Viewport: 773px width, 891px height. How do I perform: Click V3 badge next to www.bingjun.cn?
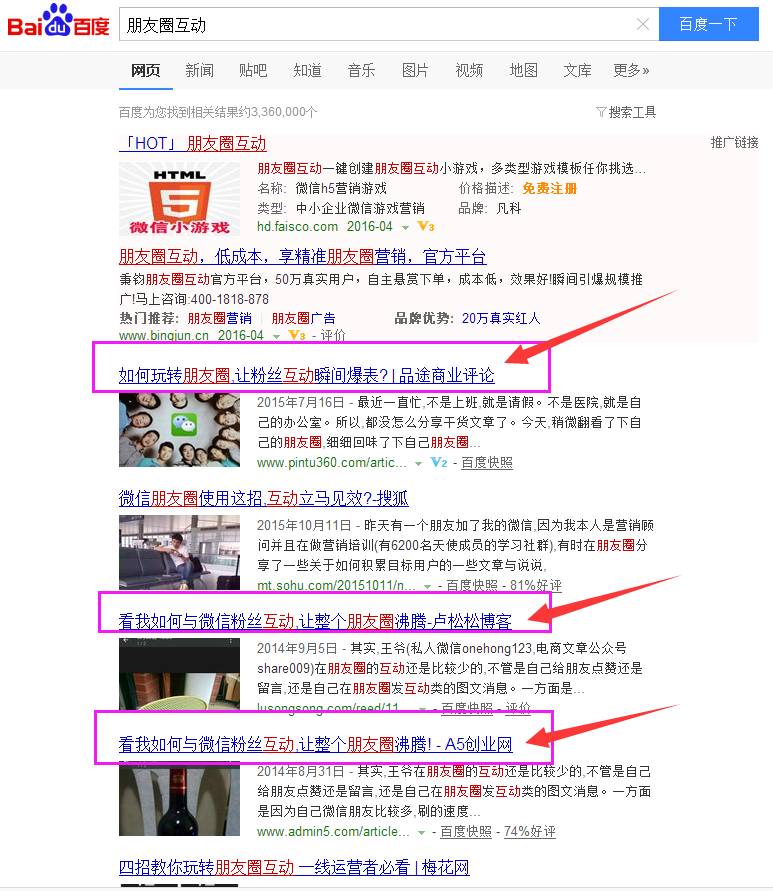pos(297,335)
